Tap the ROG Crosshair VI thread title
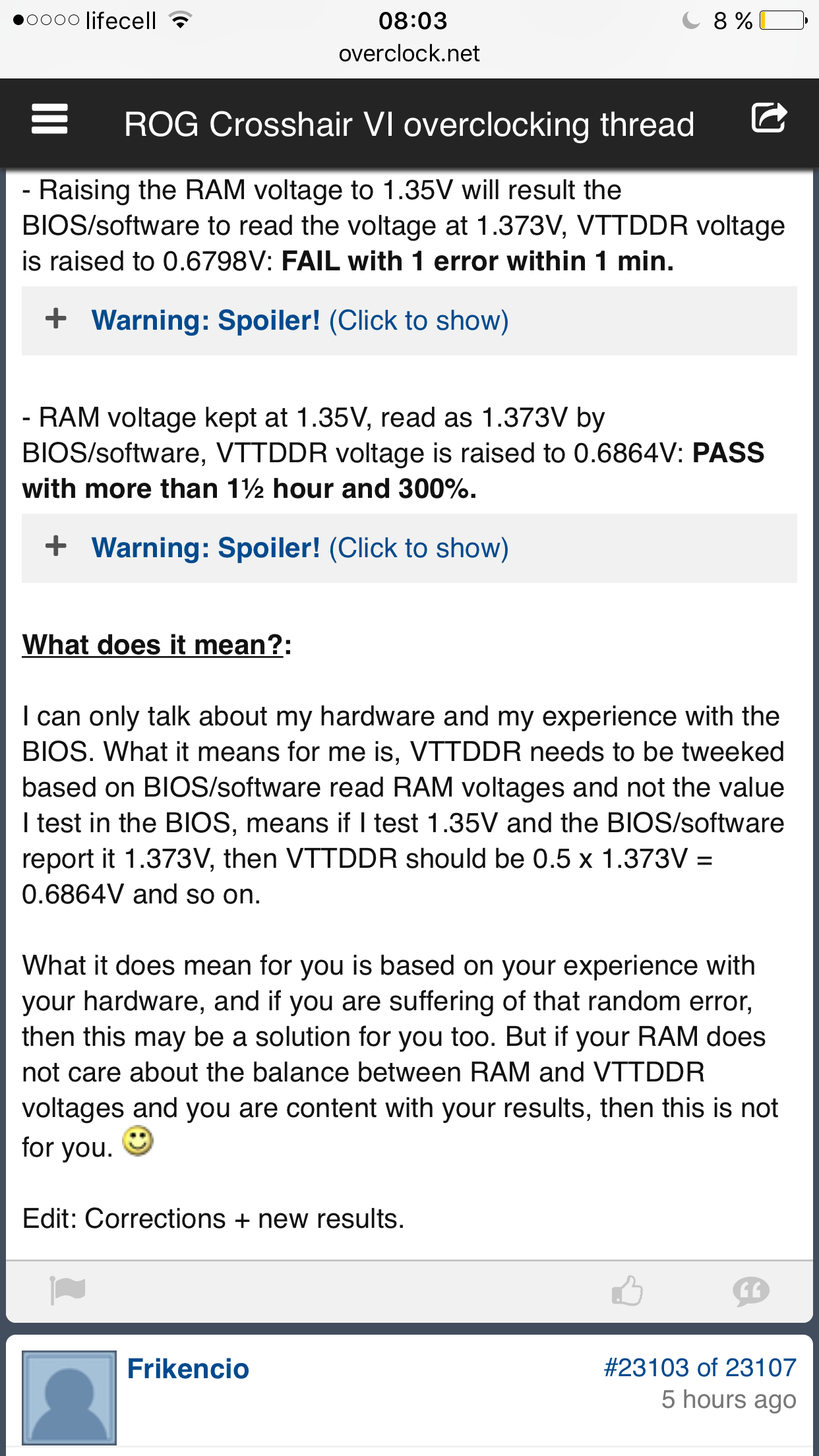Image resolution: width=819 pixels, height=1456 pixels. pos(409,124)
